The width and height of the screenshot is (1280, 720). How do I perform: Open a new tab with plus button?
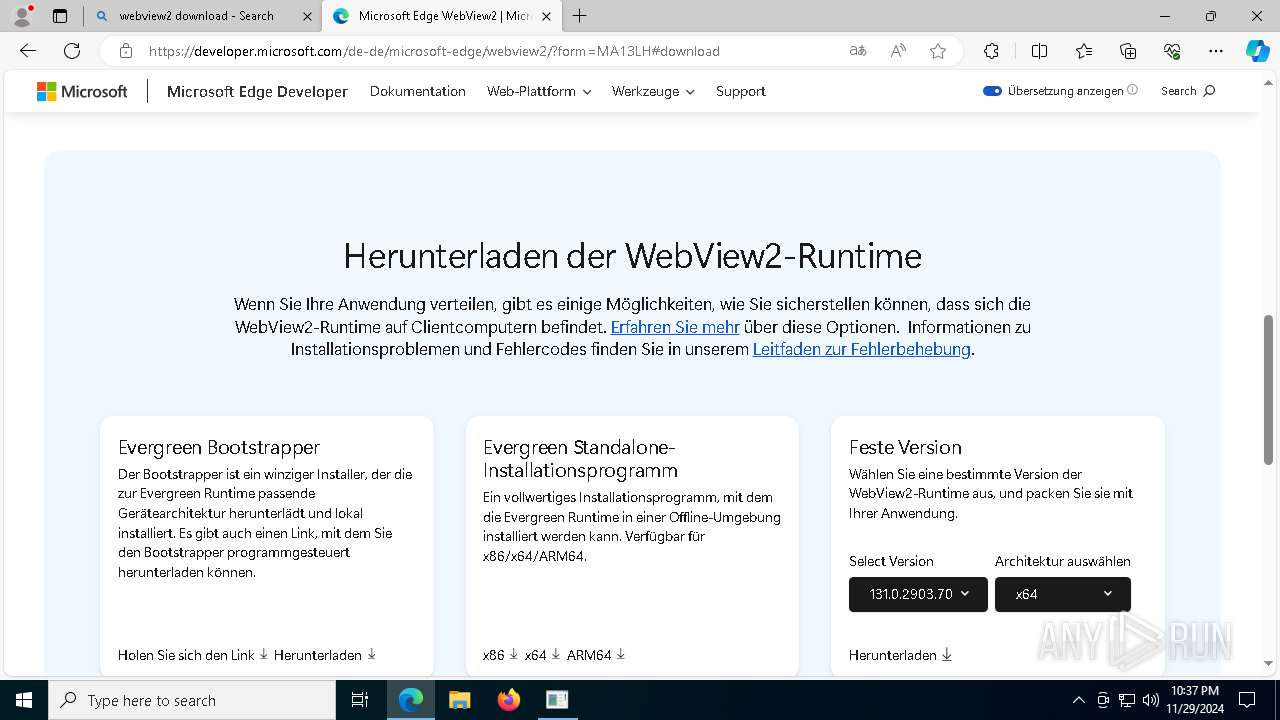tap(580, 16)
